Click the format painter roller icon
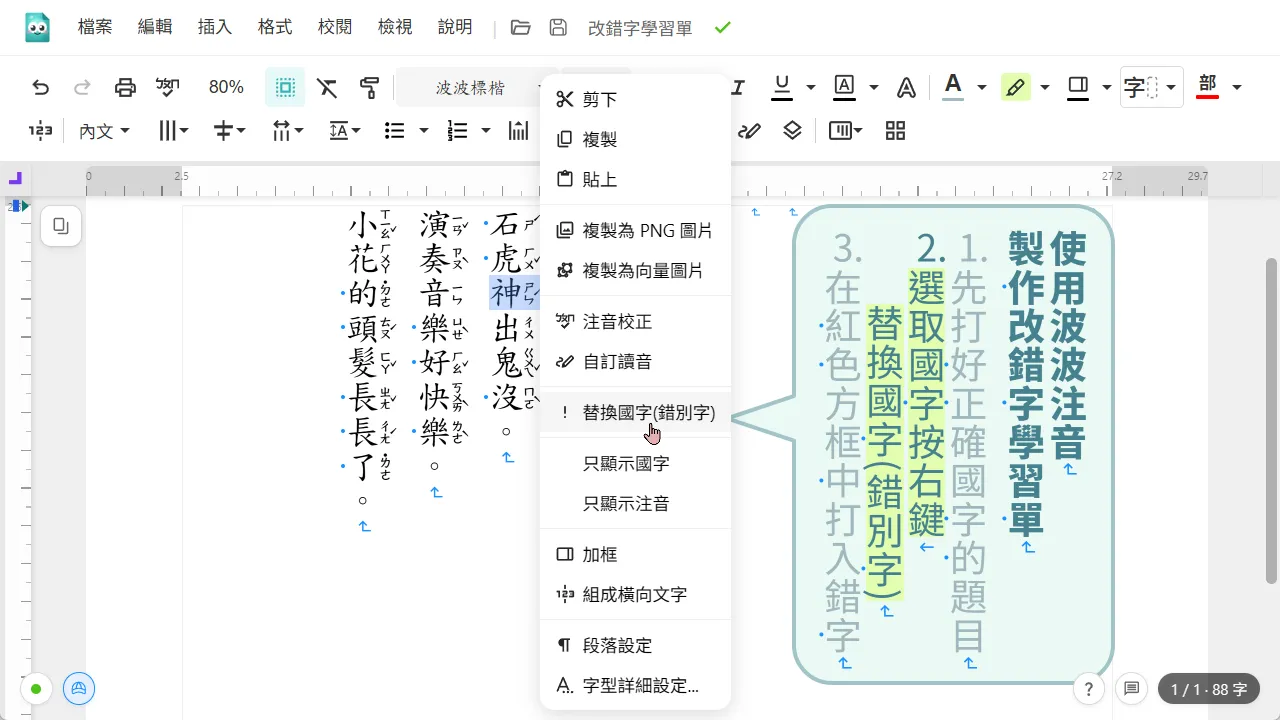This screenshot has width=1280, height=720. tap(369, 87)
